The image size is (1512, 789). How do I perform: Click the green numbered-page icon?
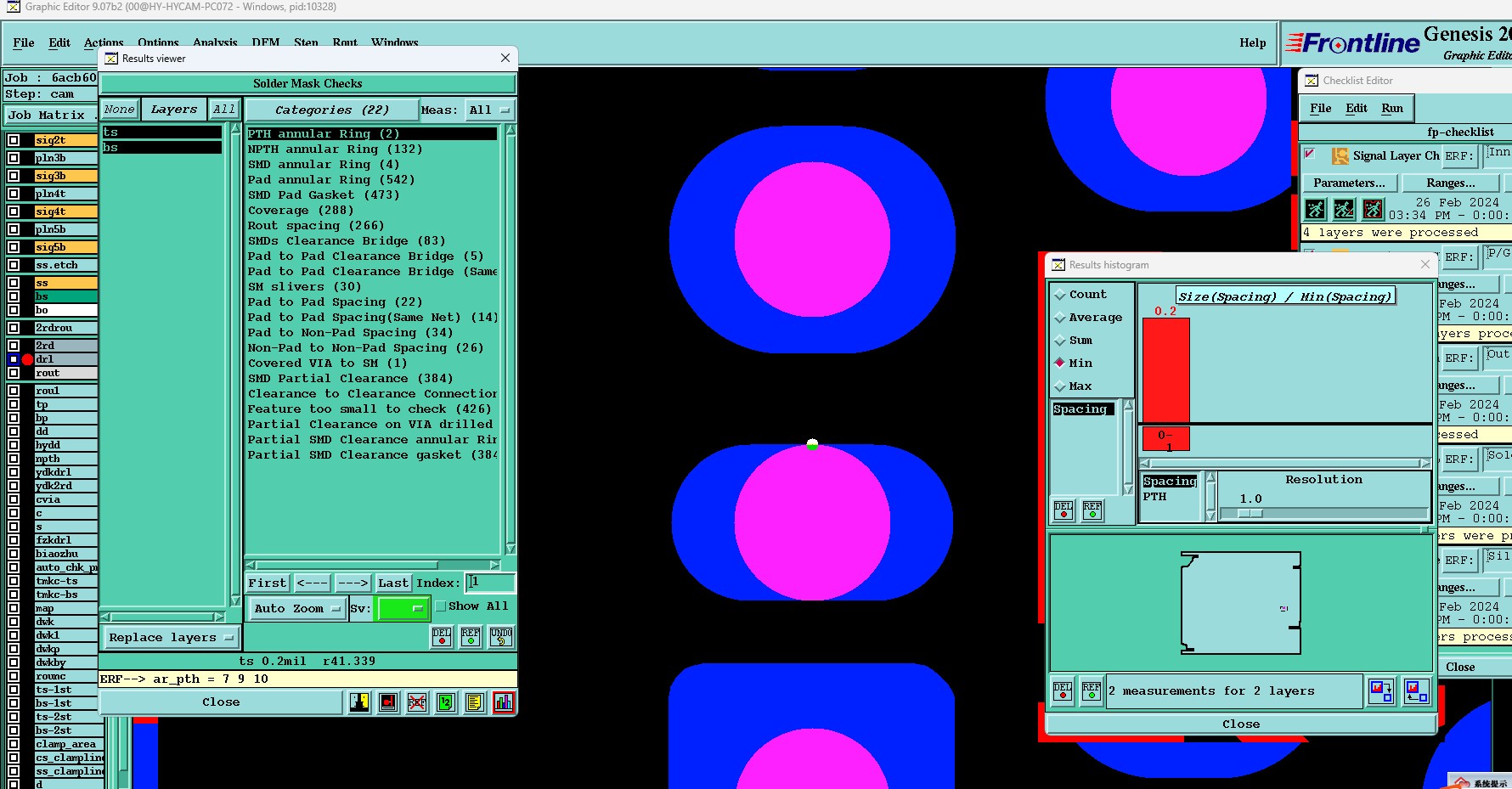point(446,702)
